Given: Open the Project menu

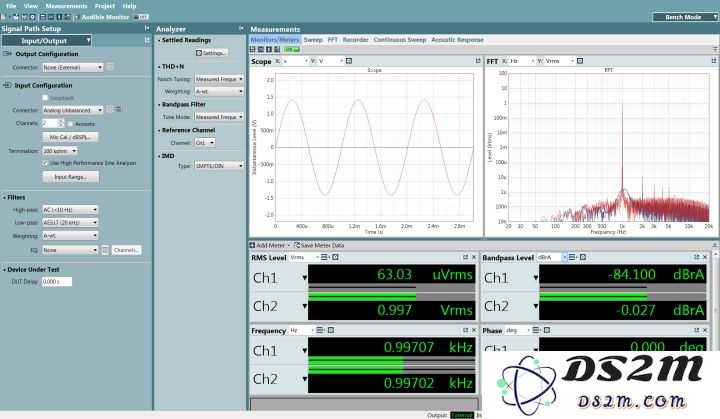Looking at the screenshot, I should (x=105, y=6).
